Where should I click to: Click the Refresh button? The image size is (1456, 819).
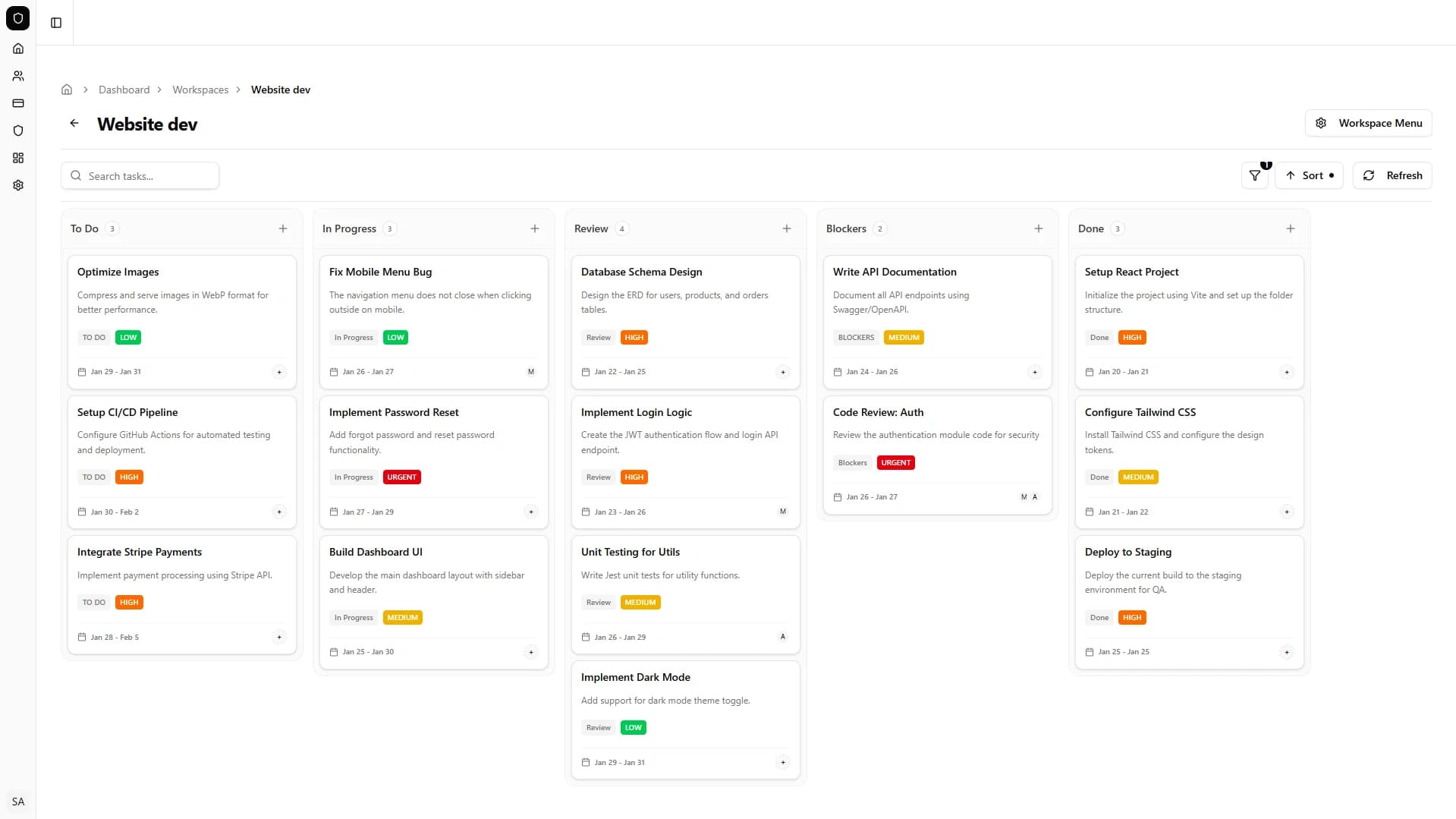[1392, 175]
